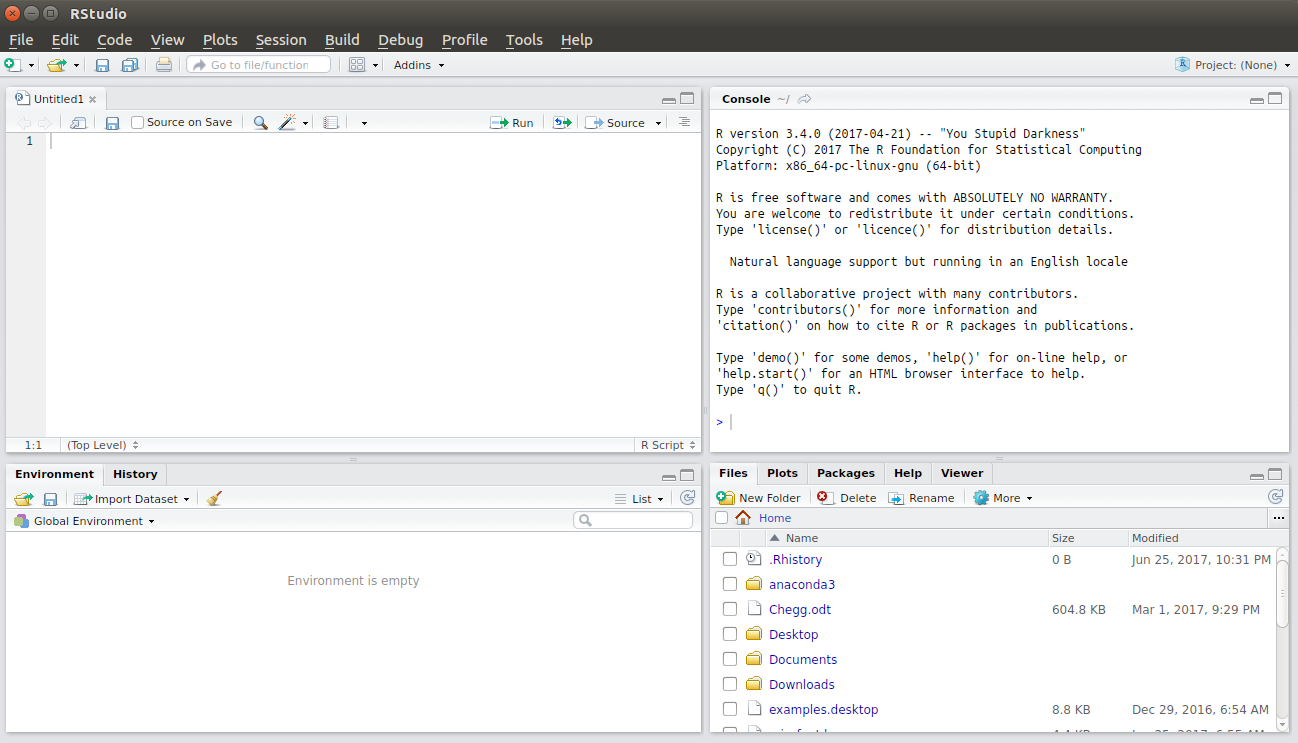Image resolution: width=1298 pixels, height=743 pixels.
Task: Open the Session menu
Action: coord(281,40)
